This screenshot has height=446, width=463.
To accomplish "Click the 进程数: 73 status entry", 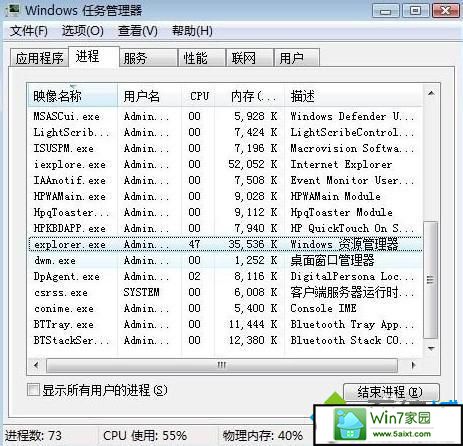I will click(x=33, y=435).
